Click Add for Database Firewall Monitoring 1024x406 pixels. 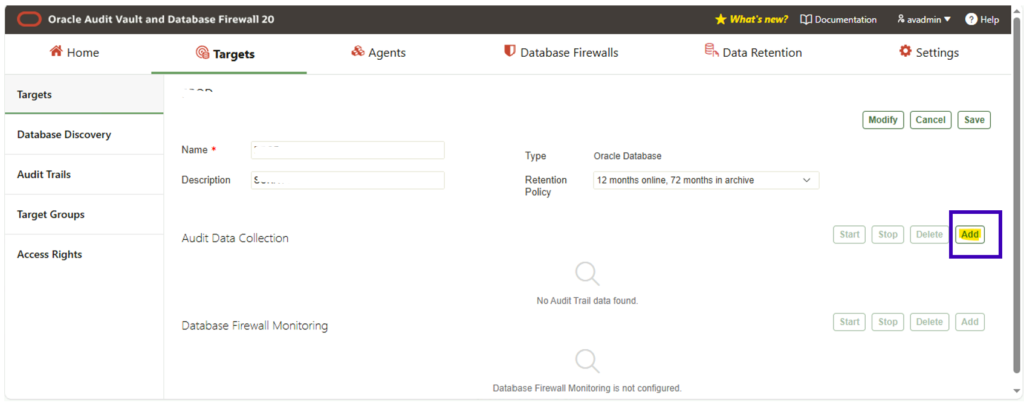point(970,322)
